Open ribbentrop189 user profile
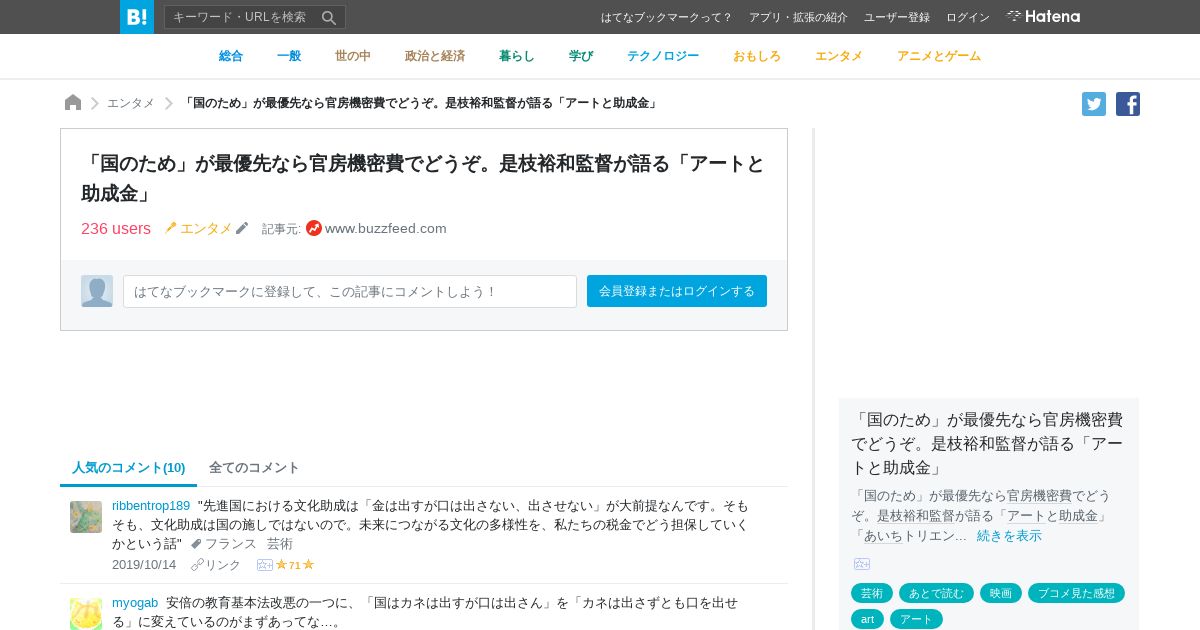 151,505
